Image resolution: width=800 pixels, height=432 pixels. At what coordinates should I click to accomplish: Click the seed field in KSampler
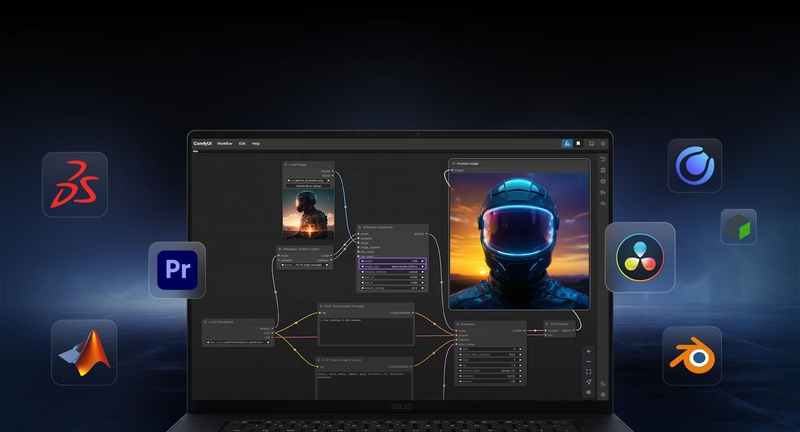pos(490,349)
